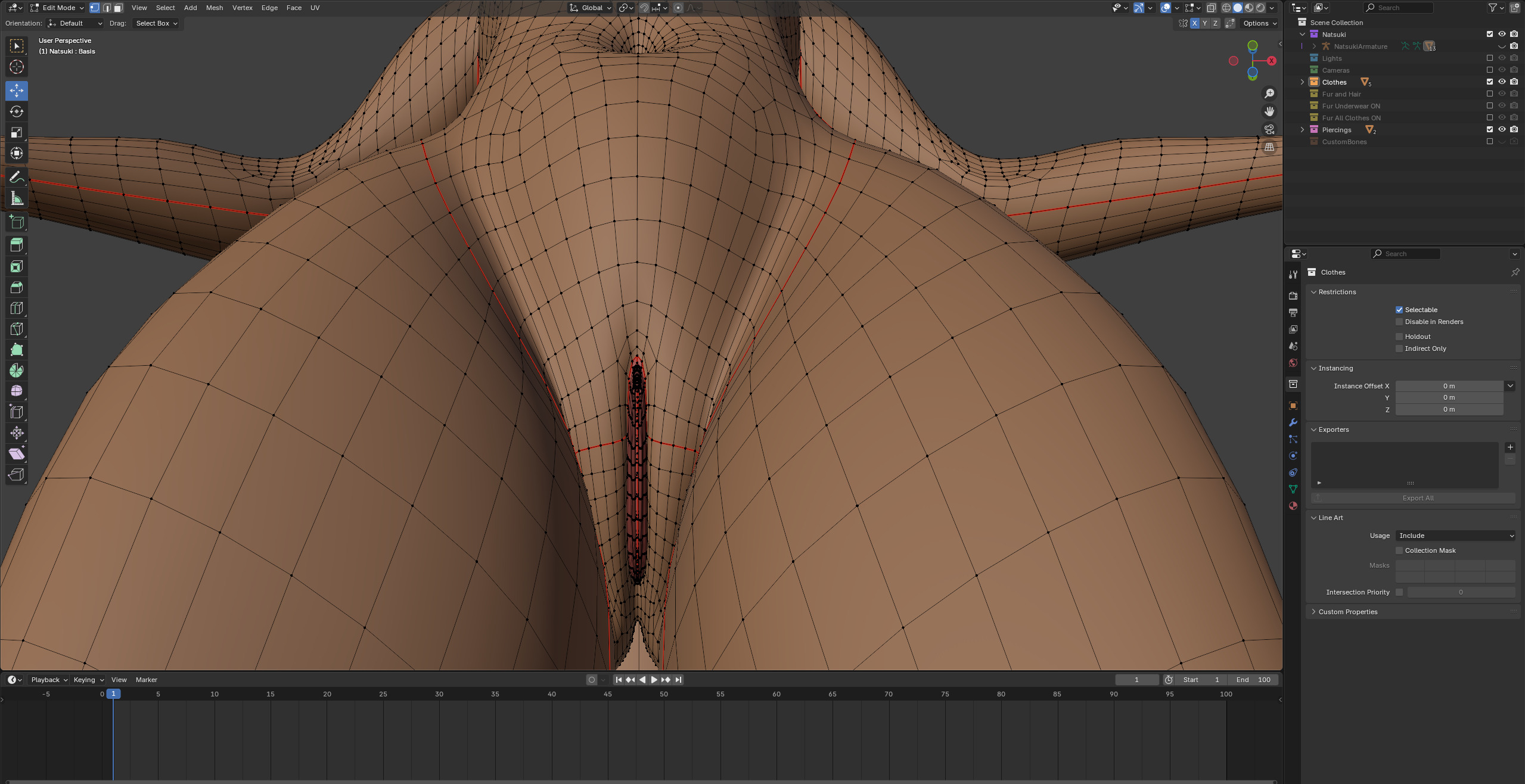
Task: Click the Loop Cut tool
Action: pyautogui.click(x=17, y=308)
